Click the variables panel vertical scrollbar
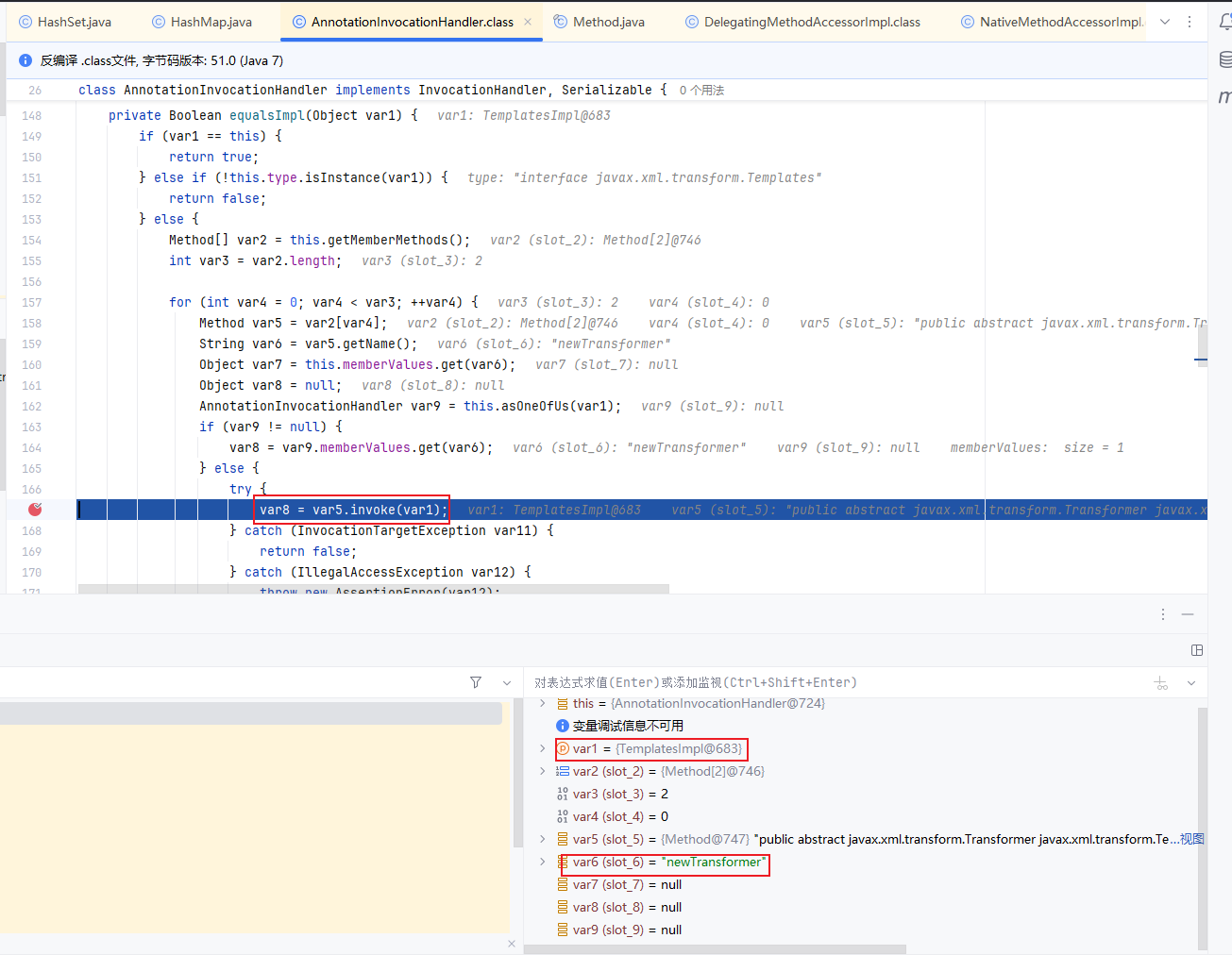This screenshot has width=1232, height=955. pos(1203,827)
